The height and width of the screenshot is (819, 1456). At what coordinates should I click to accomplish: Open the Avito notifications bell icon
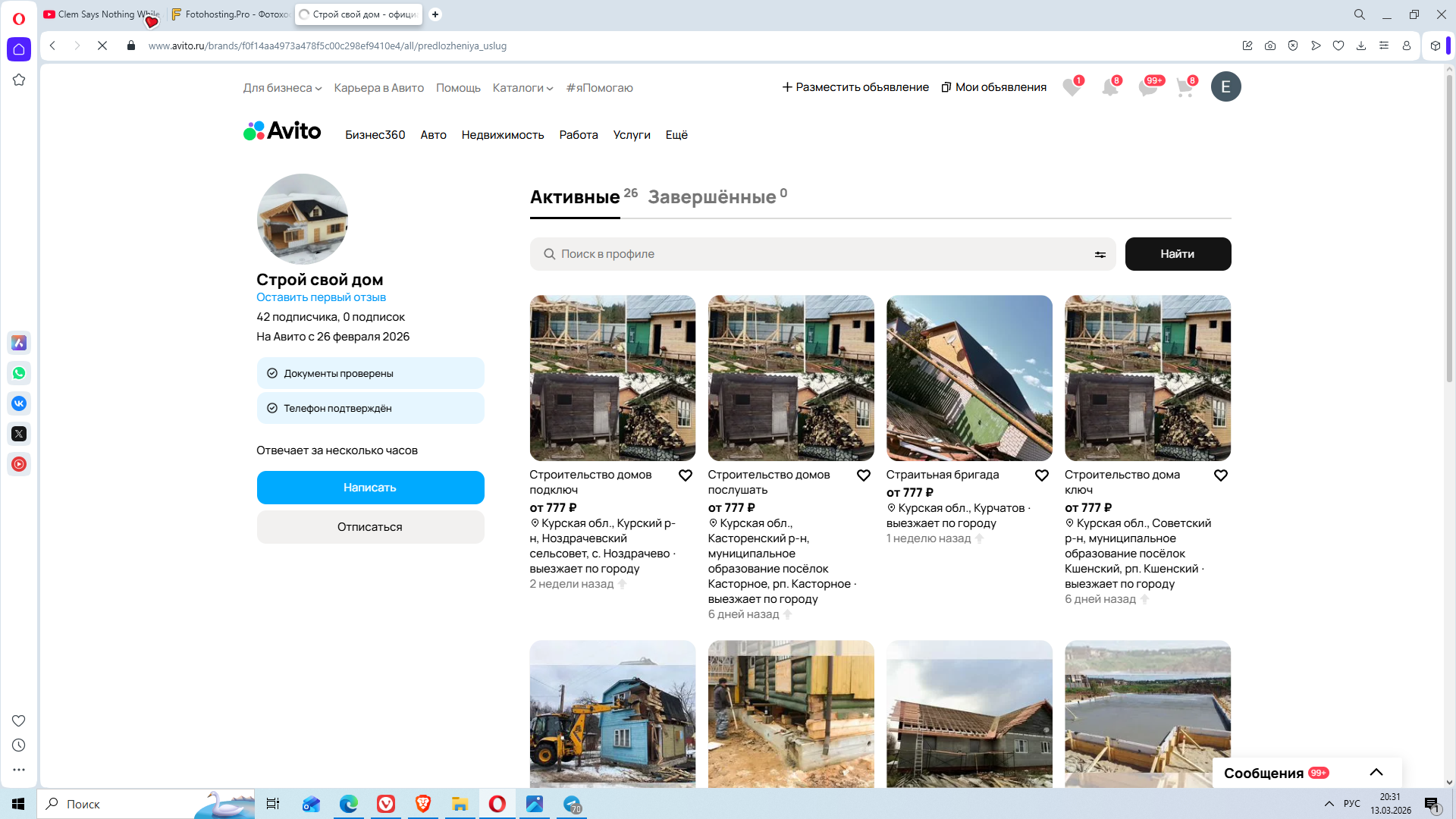pos(1109,88)
